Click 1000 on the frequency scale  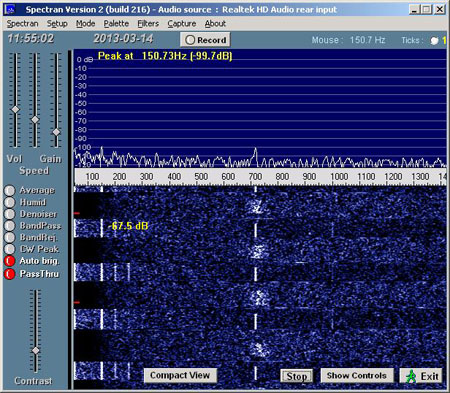tap(339, 177)
